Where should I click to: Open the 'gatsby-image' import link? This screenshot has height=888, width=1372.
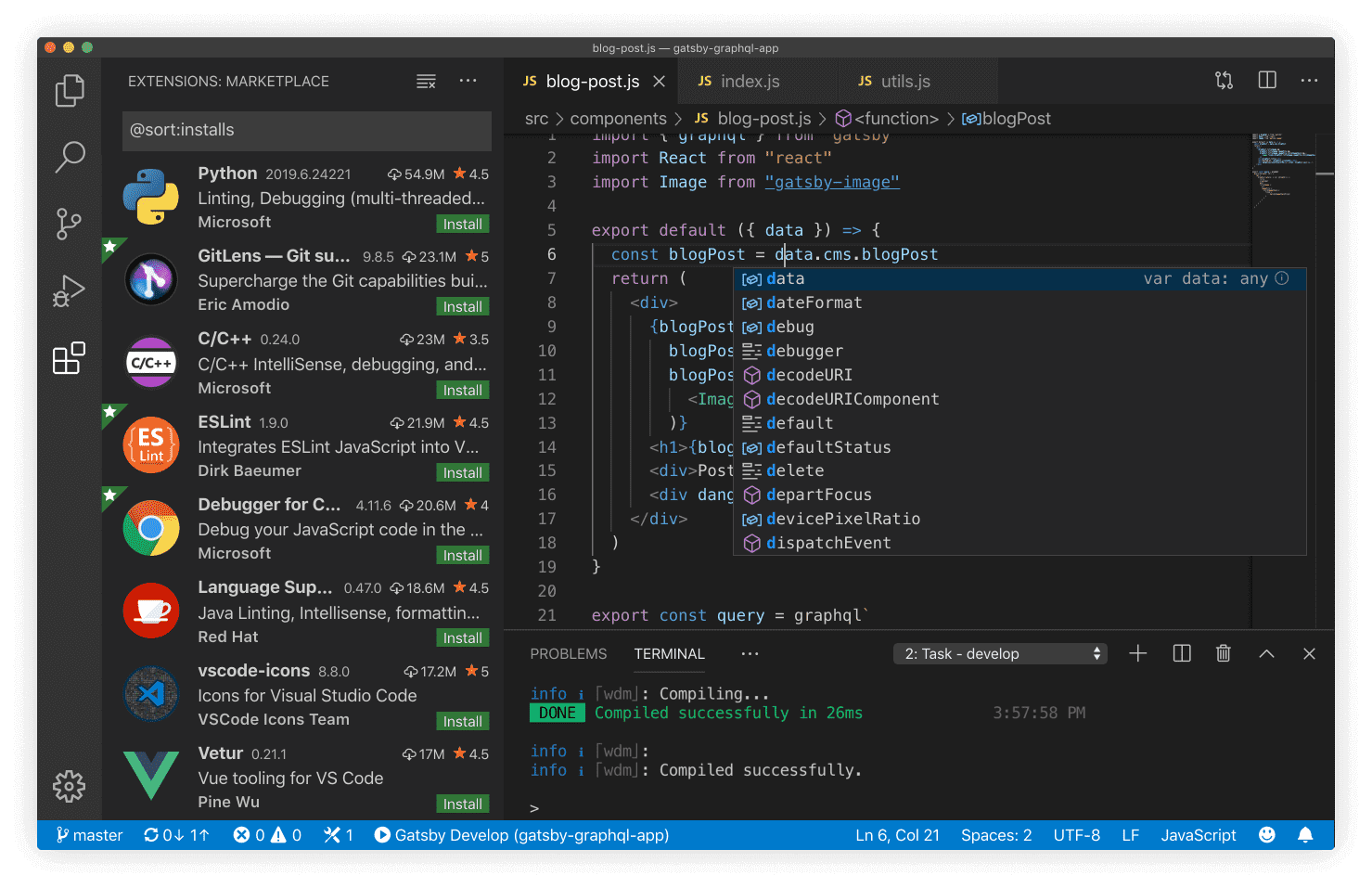[x=831, y=181]
